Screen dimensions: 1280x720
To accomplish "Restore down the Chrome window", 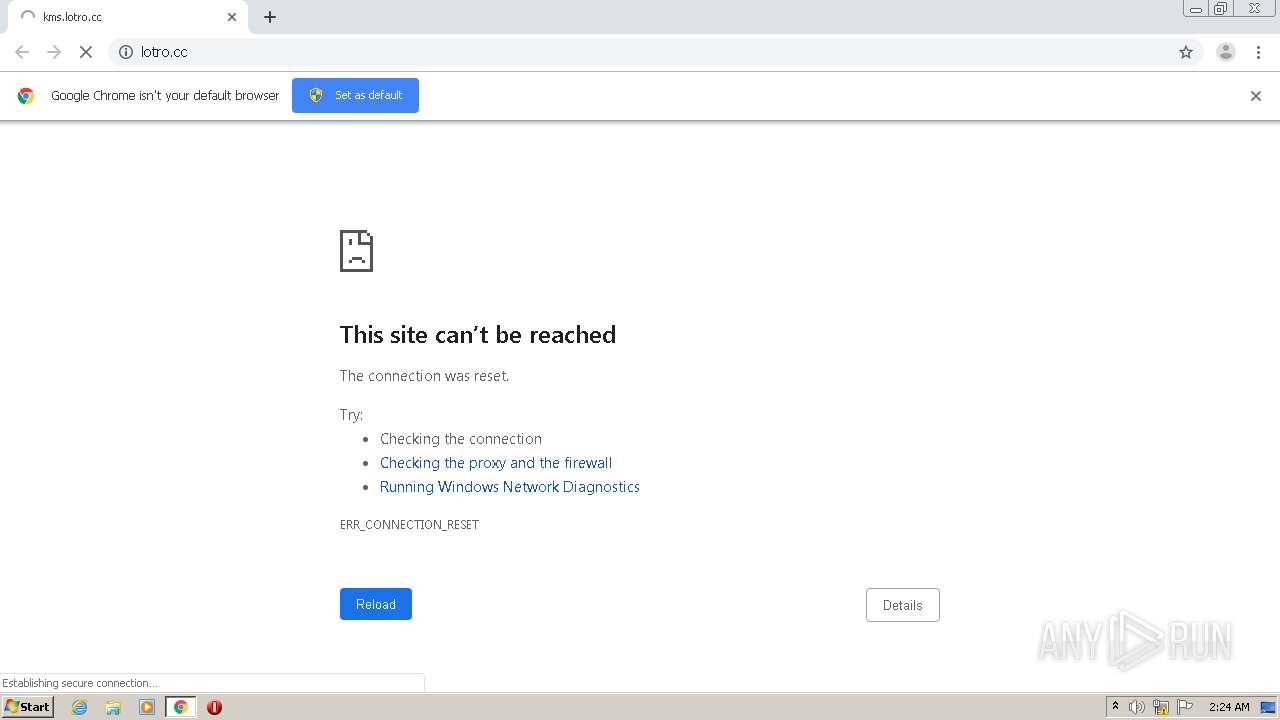I will pos(1221,9).
